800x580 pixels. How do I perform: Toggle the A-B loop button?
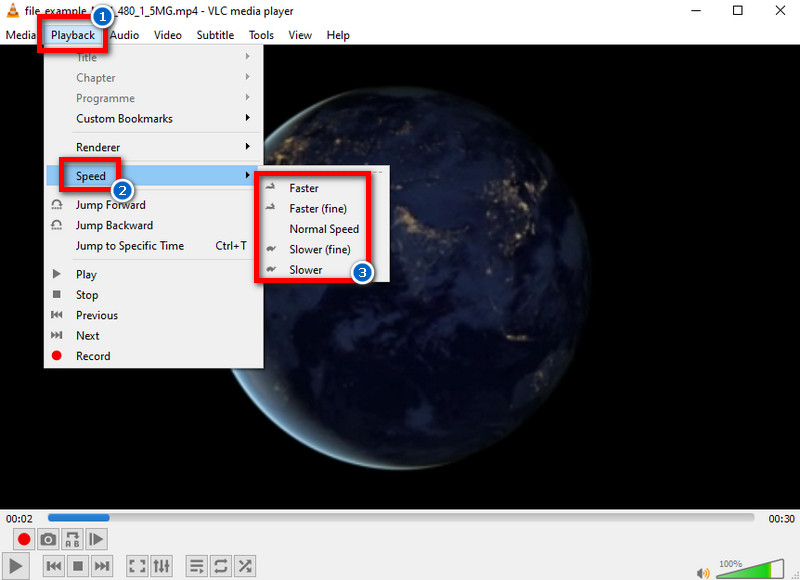(72, 539)
